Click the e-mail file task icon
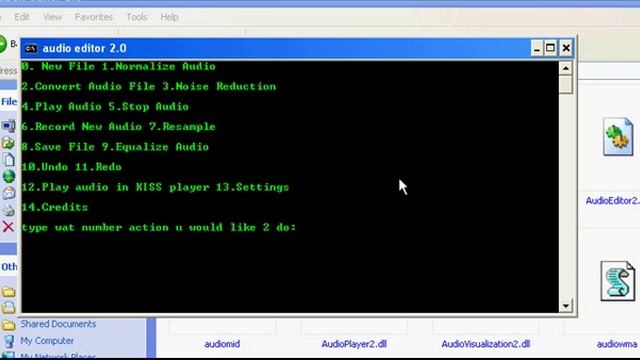 [x=9, y=193]
